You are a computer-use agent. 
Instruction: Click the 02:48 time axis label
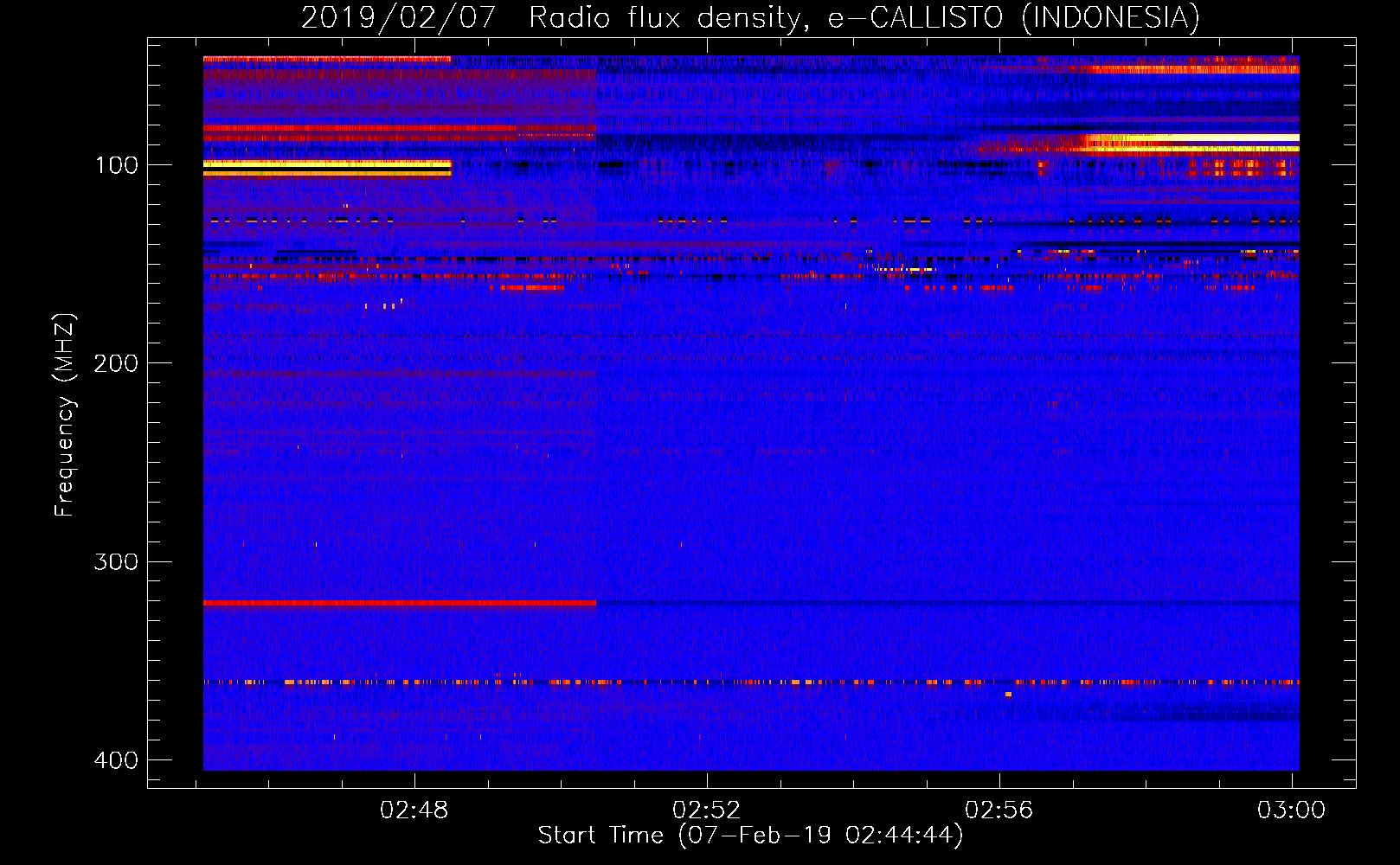click(x=414, y=810)
